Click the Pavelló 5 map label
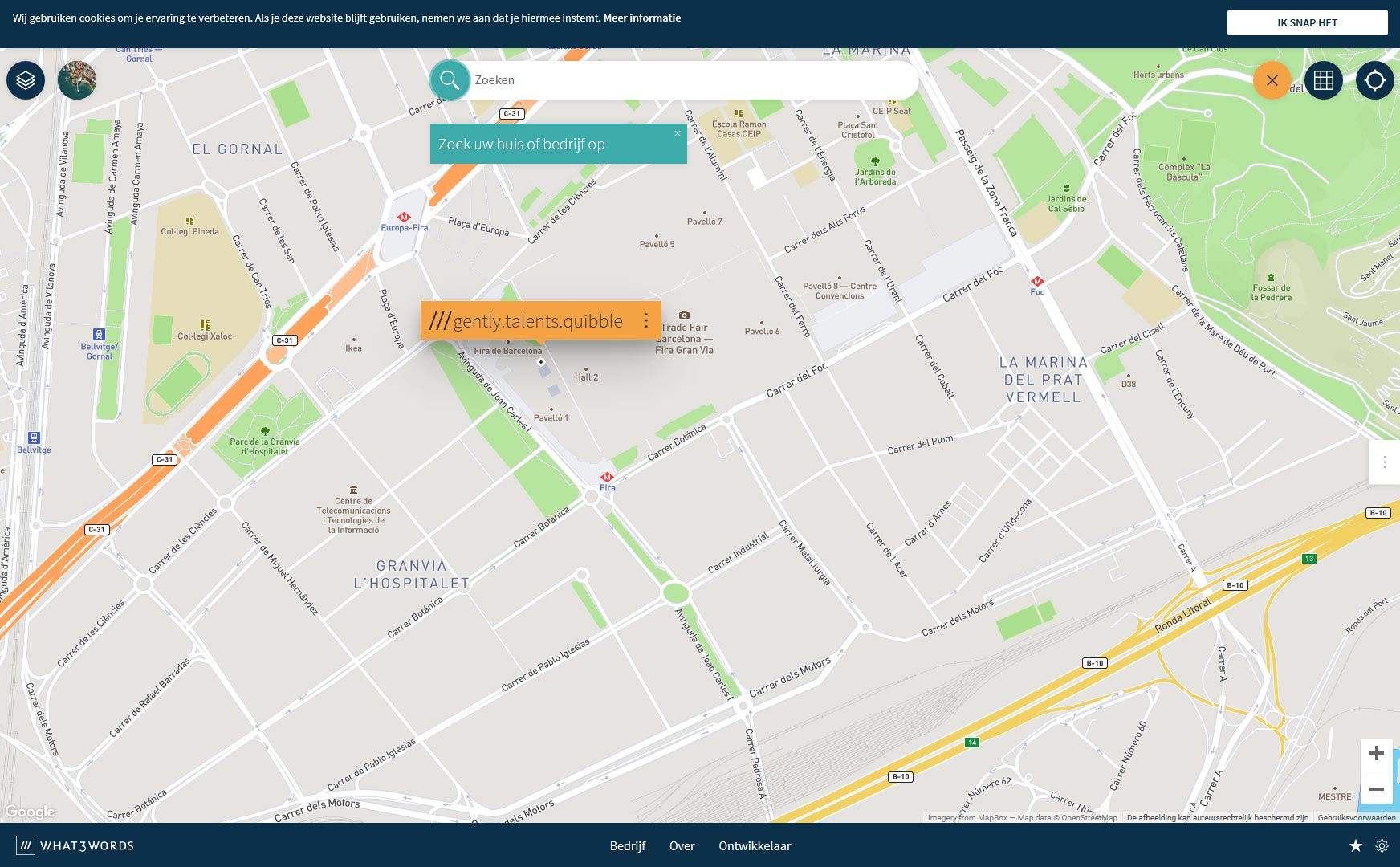This screenshot has height=867, width=1400. 657,244
